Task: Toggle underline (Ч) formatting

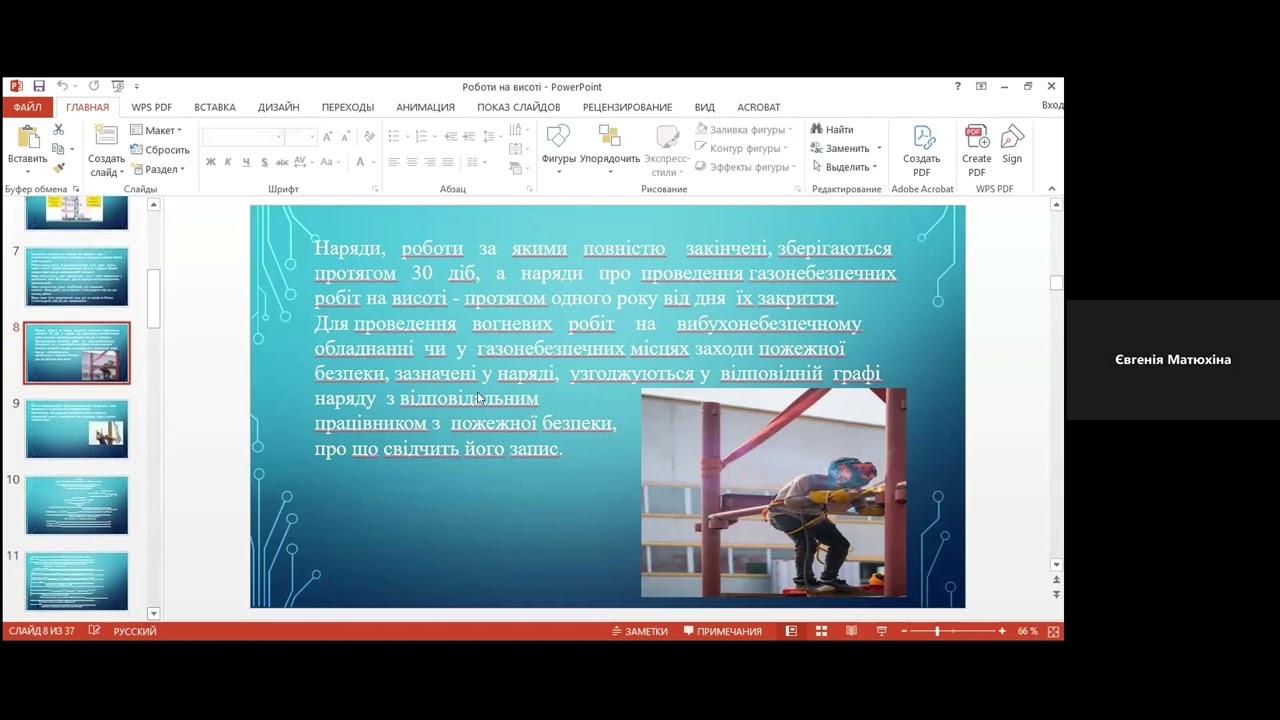Action: tap(246, 162)
